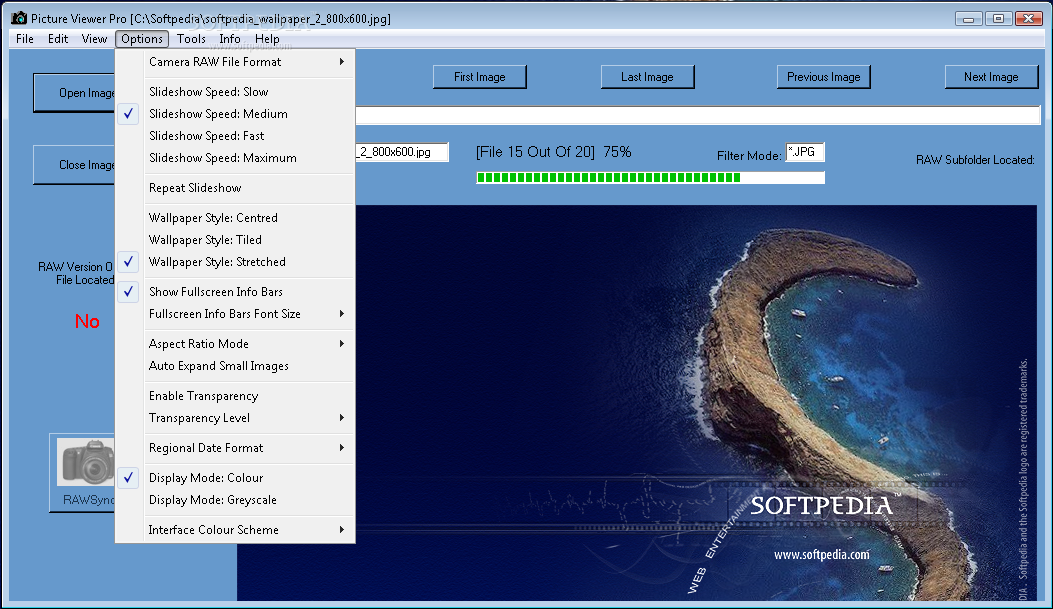Switch to Display Mode: Greyscale

(x=235, y=500)
